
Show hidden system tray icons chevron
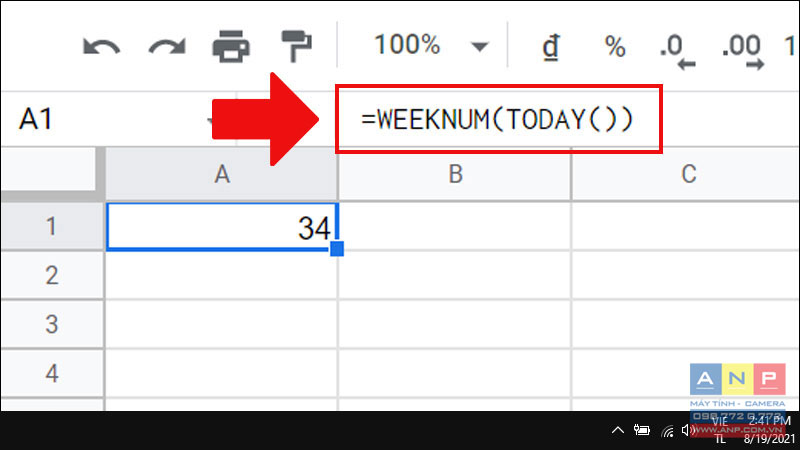pyautogui.click(x=618, y=430)
